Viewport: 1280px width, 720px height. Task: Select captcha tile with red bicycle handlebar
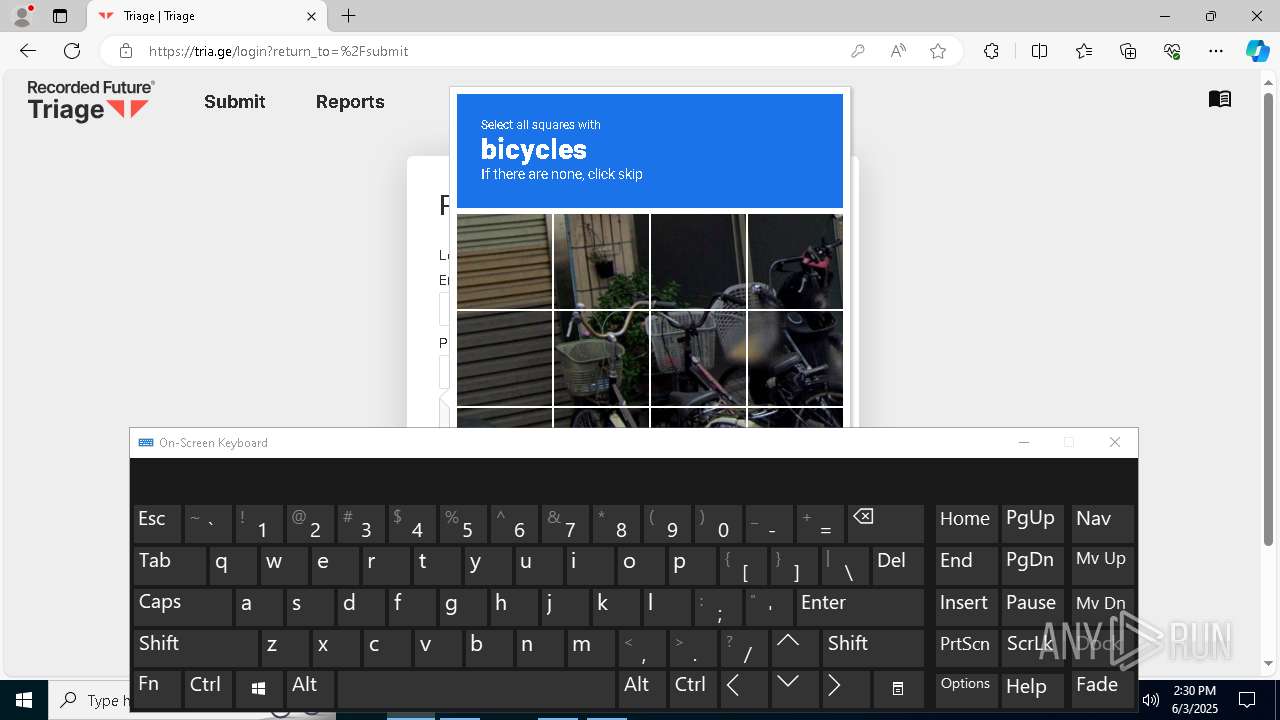tap(795, 261)
